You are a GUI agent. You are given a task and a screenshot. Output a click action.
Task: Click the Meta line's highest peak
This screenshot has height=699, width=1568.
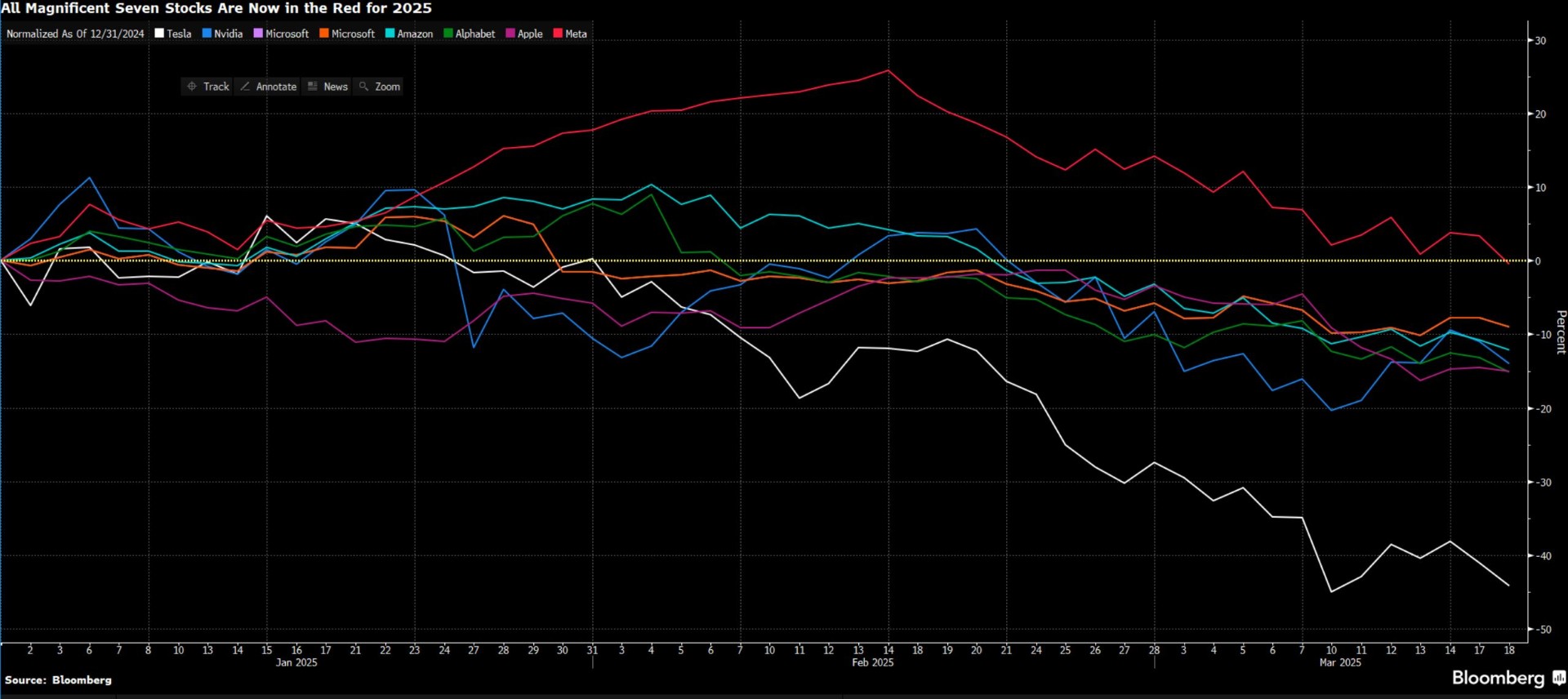pos(889,70)
